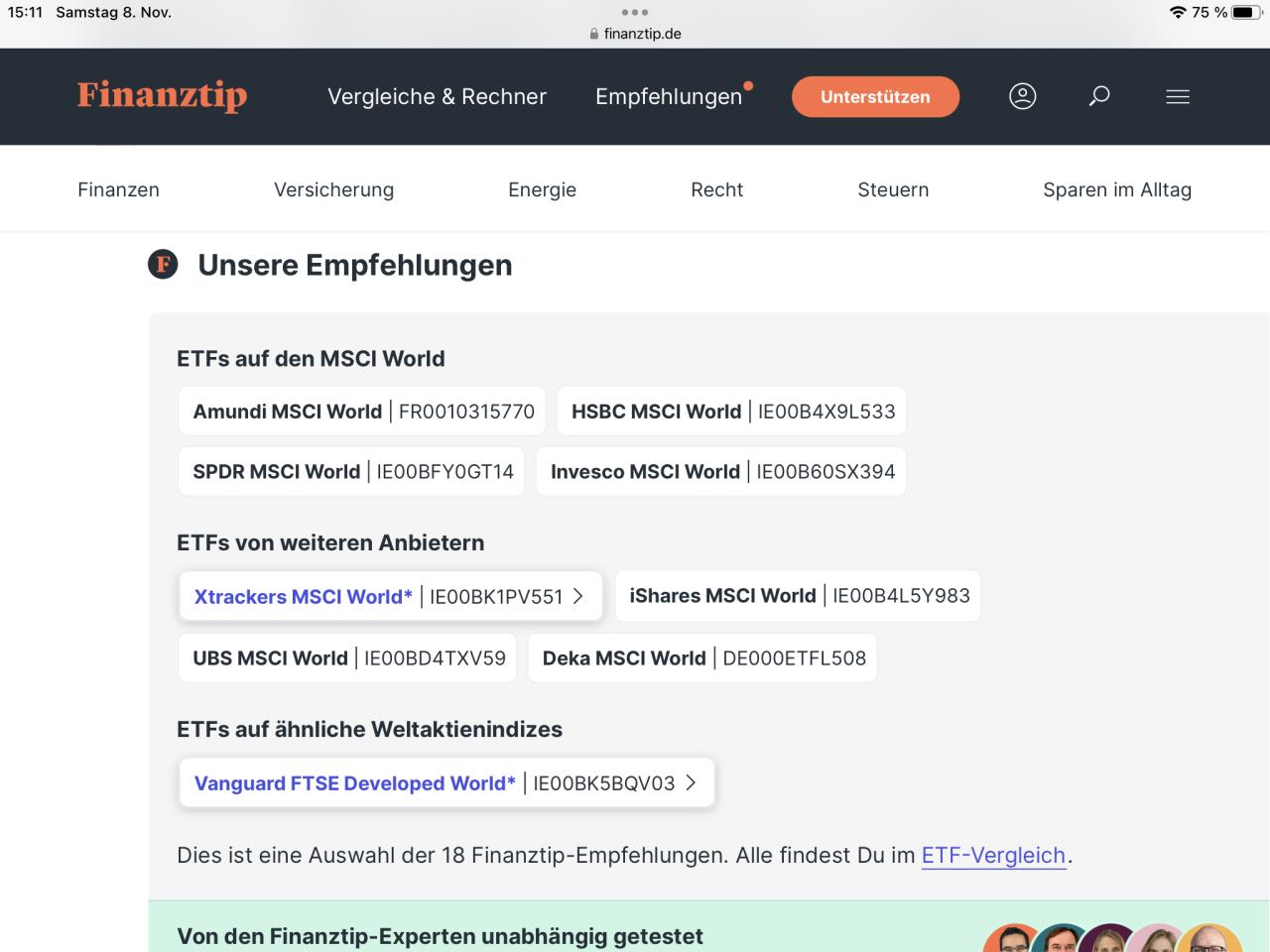Image resolution: width=1270 pixels, height=952 pixels.
Task: Tap the expert avatars at the bottom right
Action: (x=1111, y=940)
